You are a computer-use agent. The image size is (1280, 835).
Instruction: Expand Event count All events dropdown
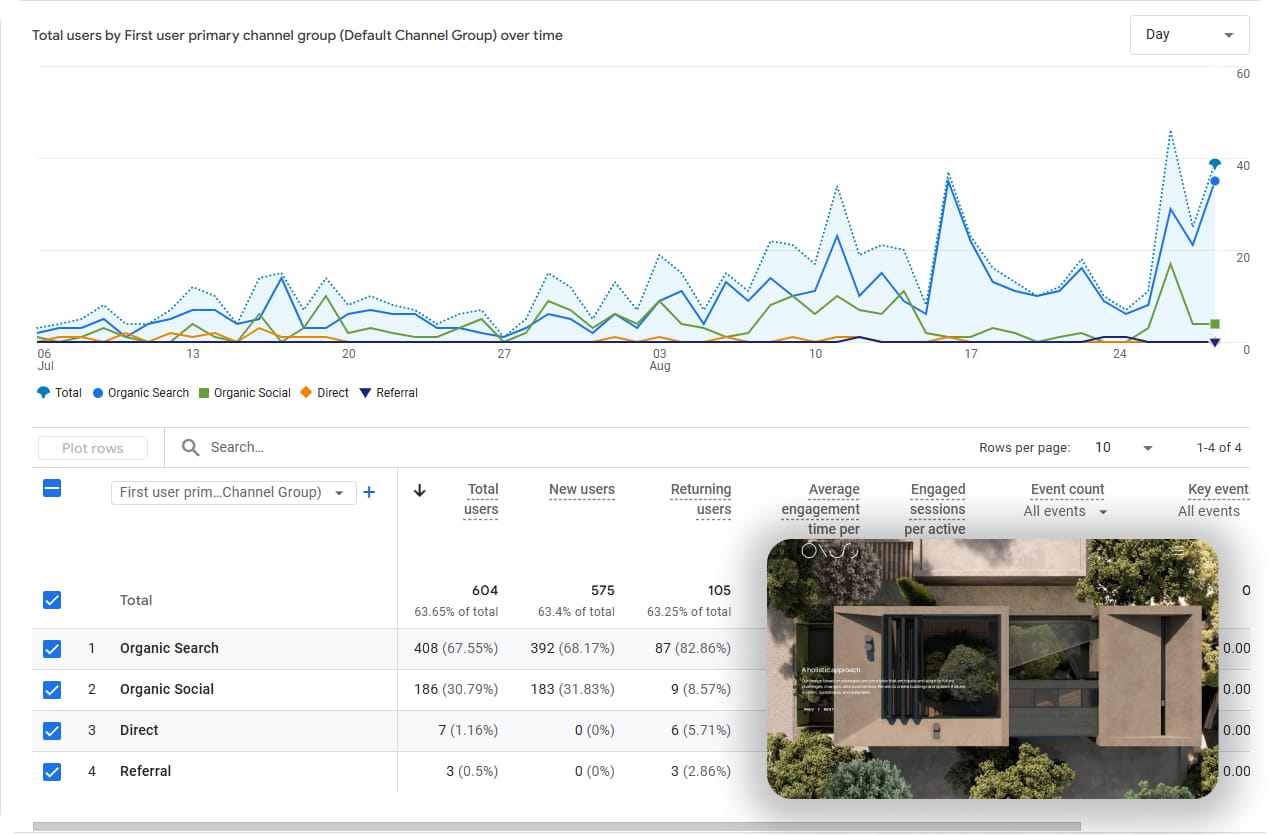pyautogui.click(x=1066, y=511)
